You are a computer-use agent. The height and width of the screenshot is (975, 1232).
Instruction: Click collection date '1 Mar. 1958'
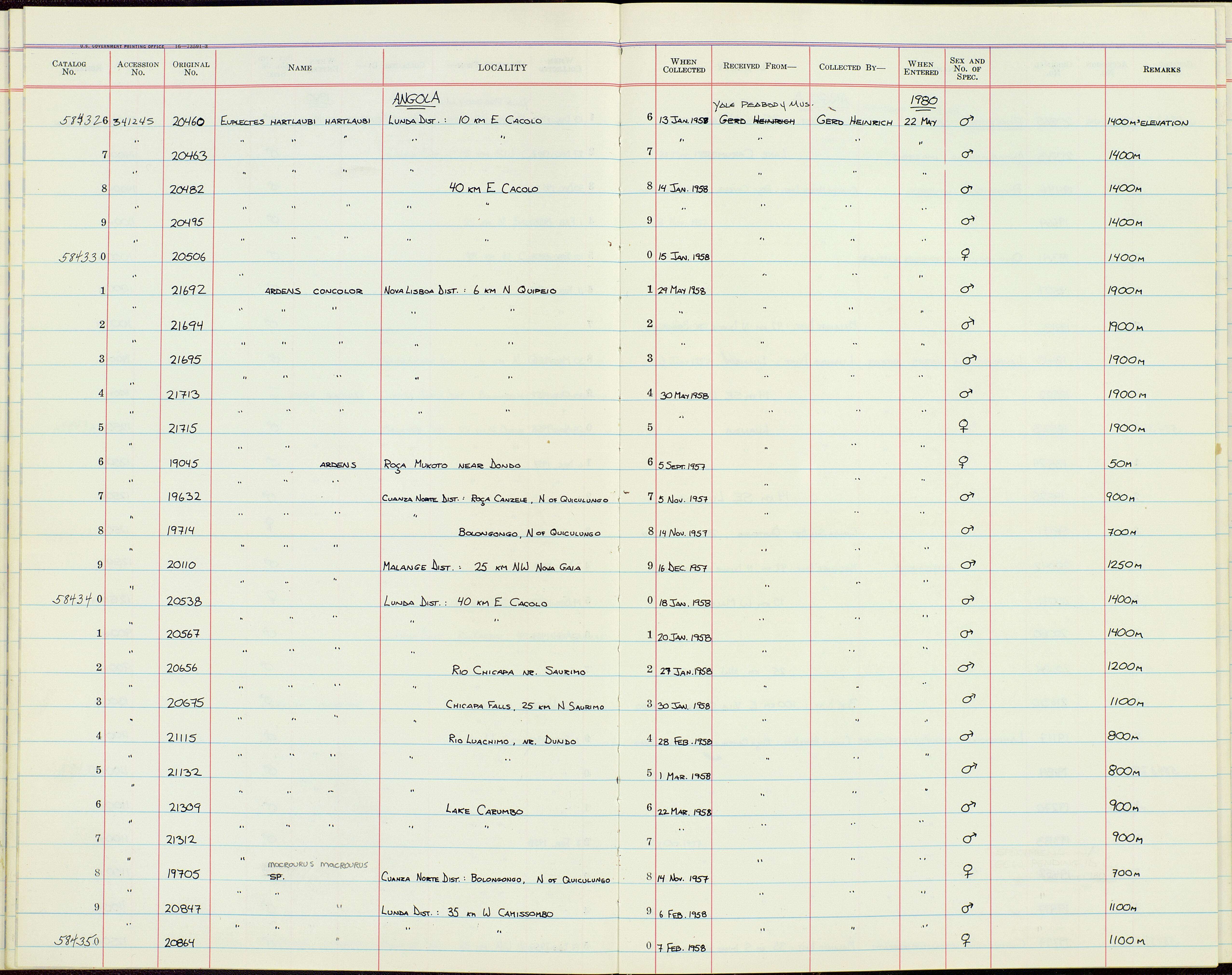point(685,776)
